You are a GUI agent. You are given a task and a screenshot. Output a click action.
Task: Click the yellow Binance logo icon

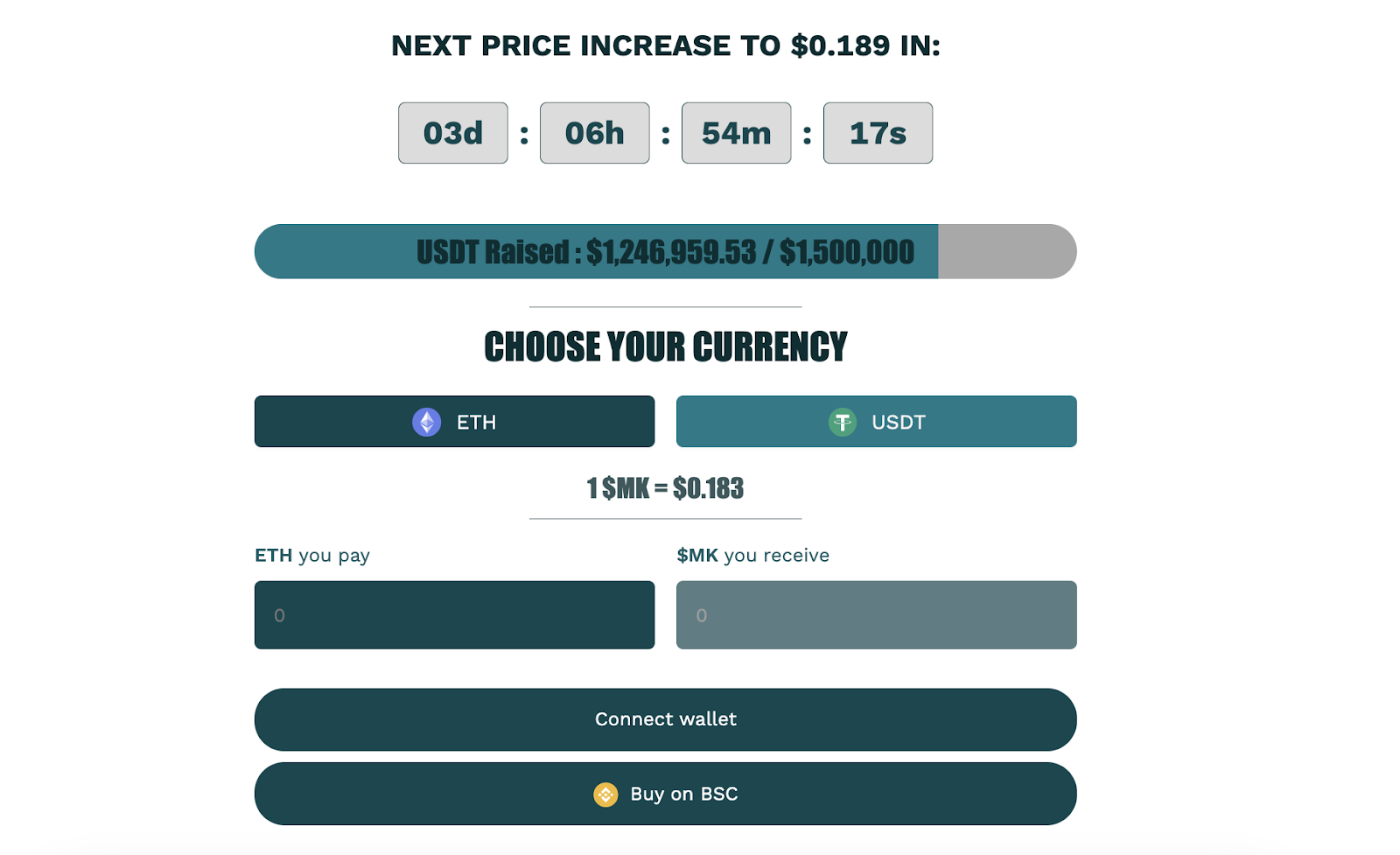(x=605, y=795)
